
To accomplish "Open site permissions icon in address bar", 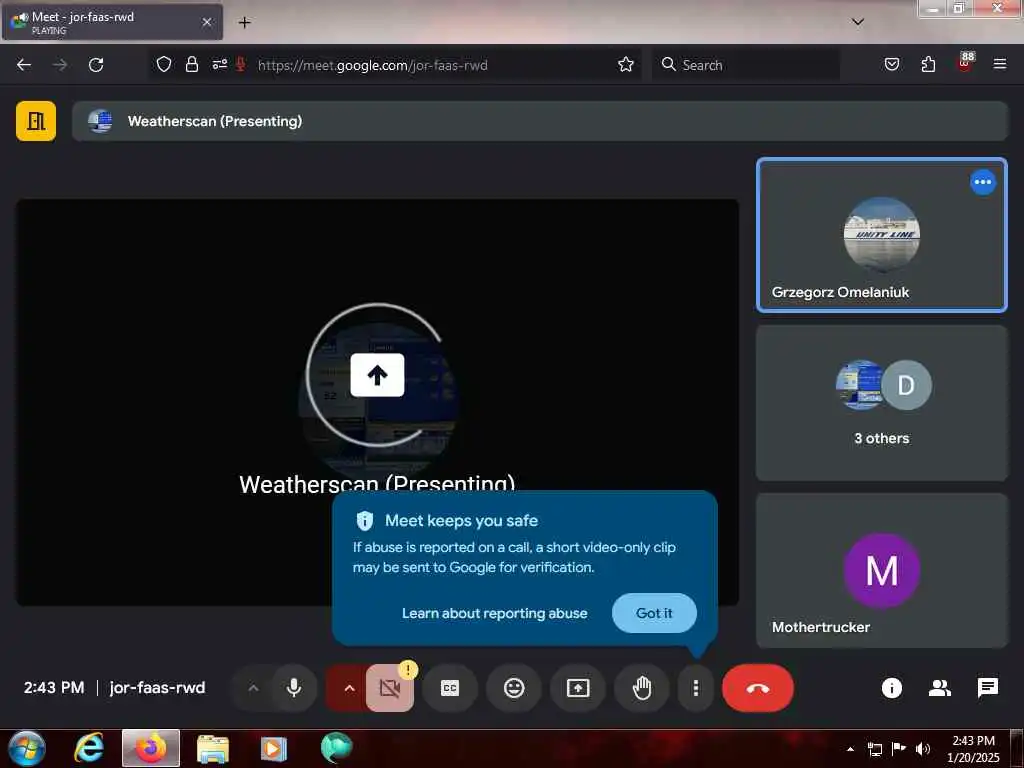I will [219, 64].
